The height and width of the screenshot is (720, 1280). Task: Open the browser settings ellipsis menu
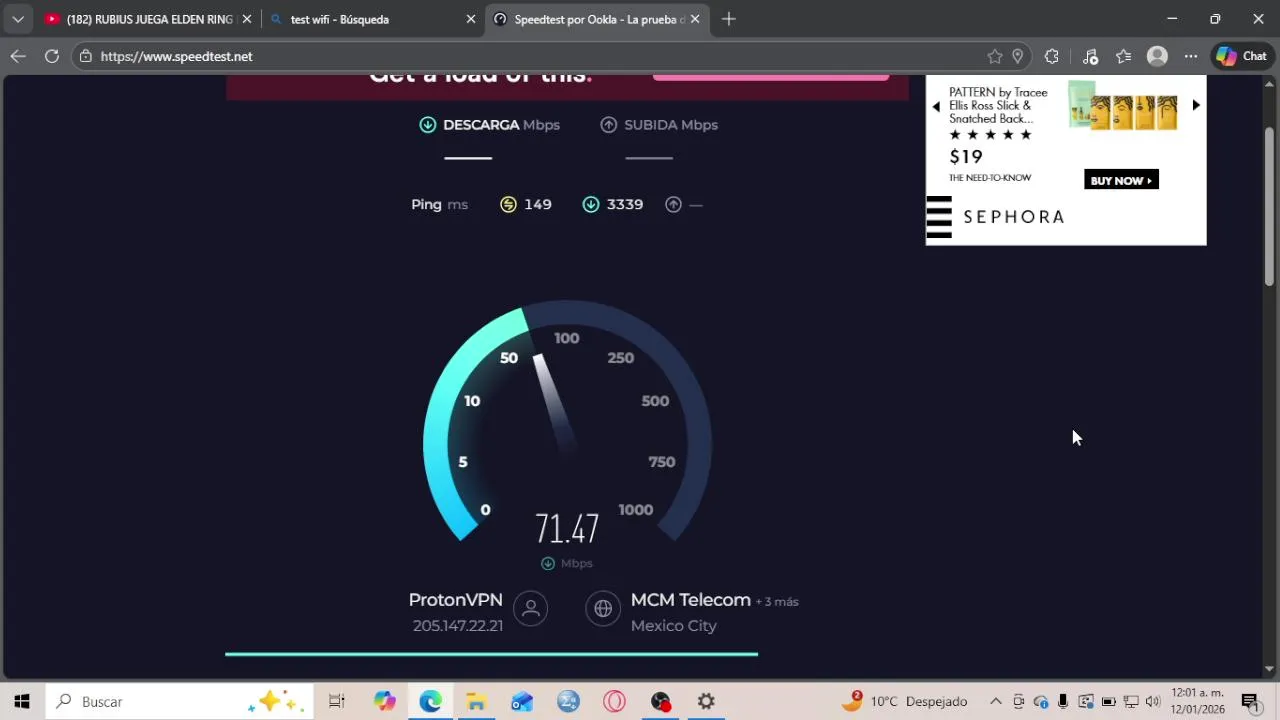coord(1190,56)
